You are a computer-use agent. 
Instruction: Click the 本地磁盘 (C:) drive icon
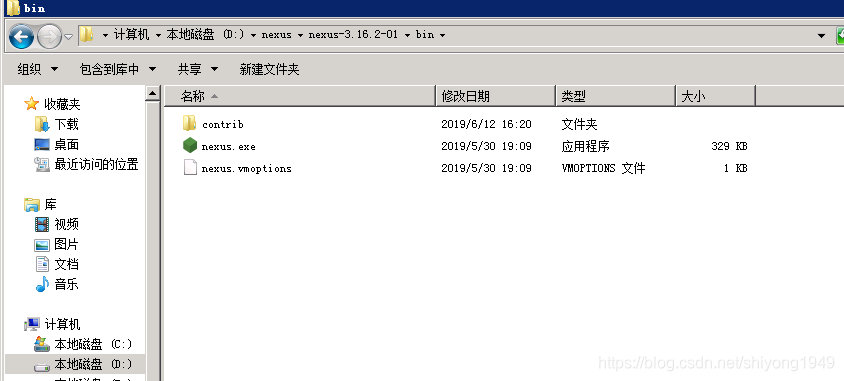42,344
